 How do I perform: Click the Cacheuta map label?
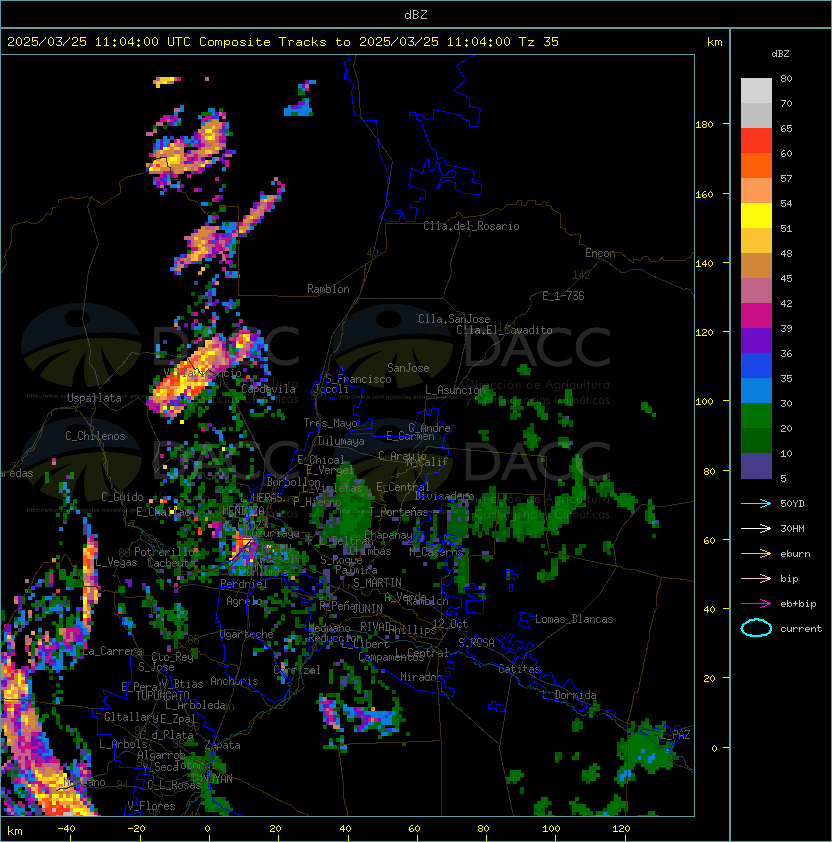[x=171, y=563]
